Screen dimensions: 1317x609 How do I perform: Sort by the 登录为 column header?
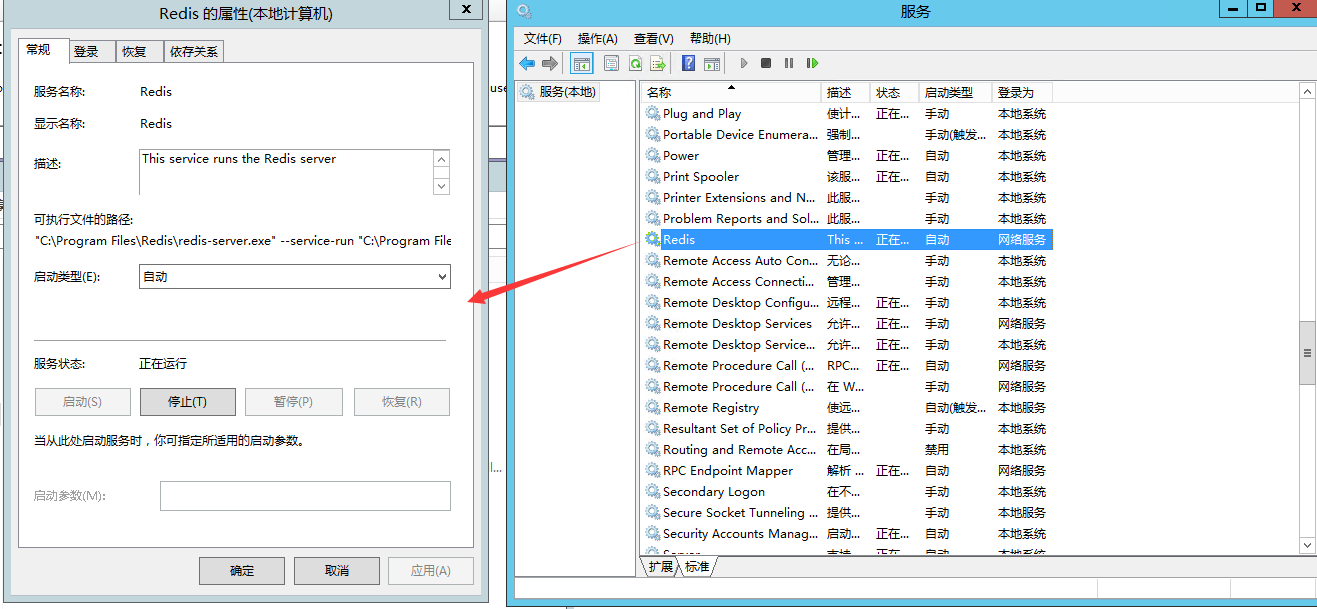1022,92
